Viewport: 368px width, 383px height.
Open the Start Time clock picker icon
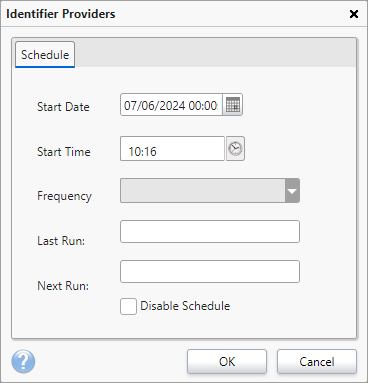coord(235,148)
